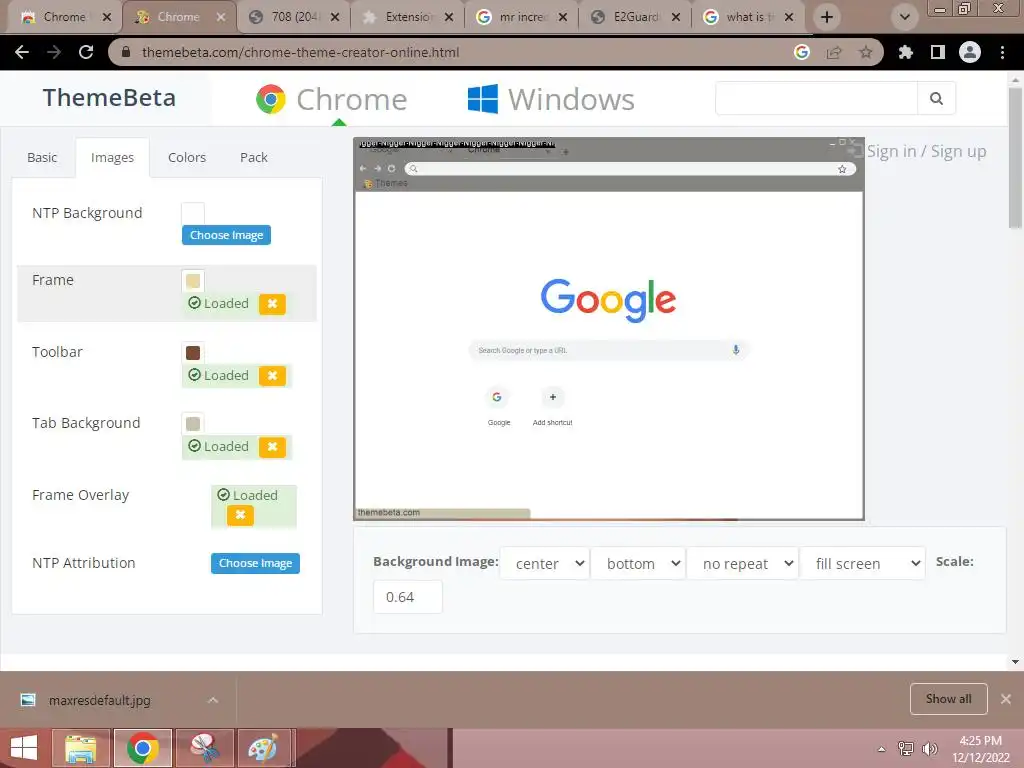This screenshot has width=1024, height=768.
Task: Open the no repeat dropdown
Action: tap(743, 563)
